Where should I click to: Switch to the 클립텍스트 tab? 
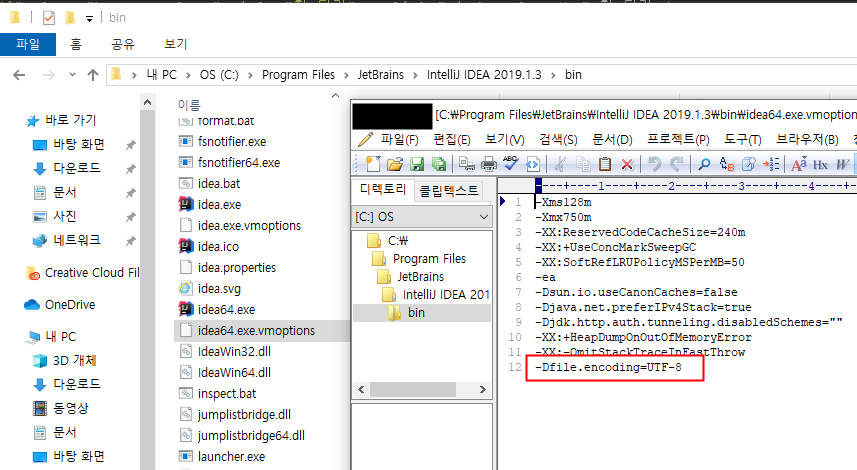[x=448, y=191]
